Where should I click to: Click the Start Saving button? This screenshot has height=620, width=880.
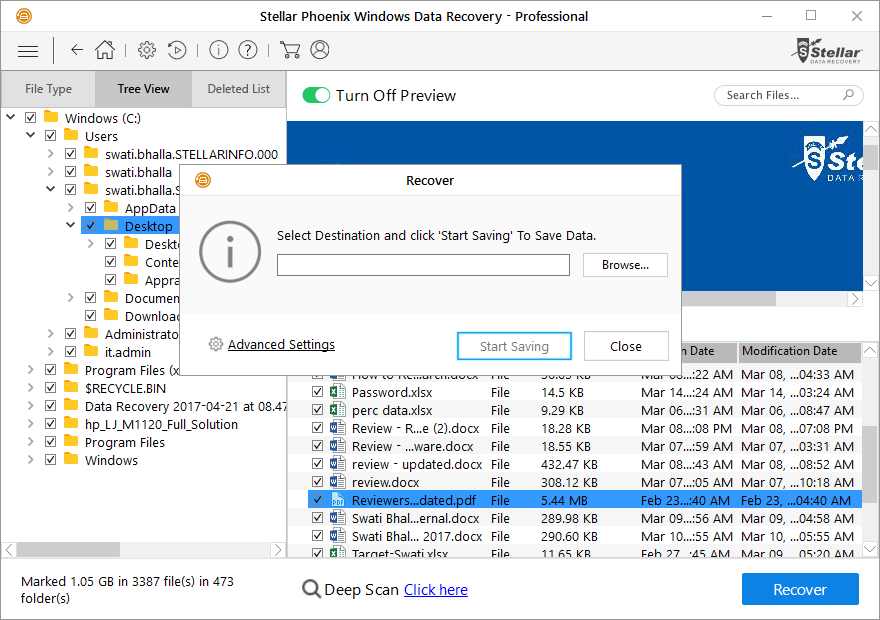514,346
